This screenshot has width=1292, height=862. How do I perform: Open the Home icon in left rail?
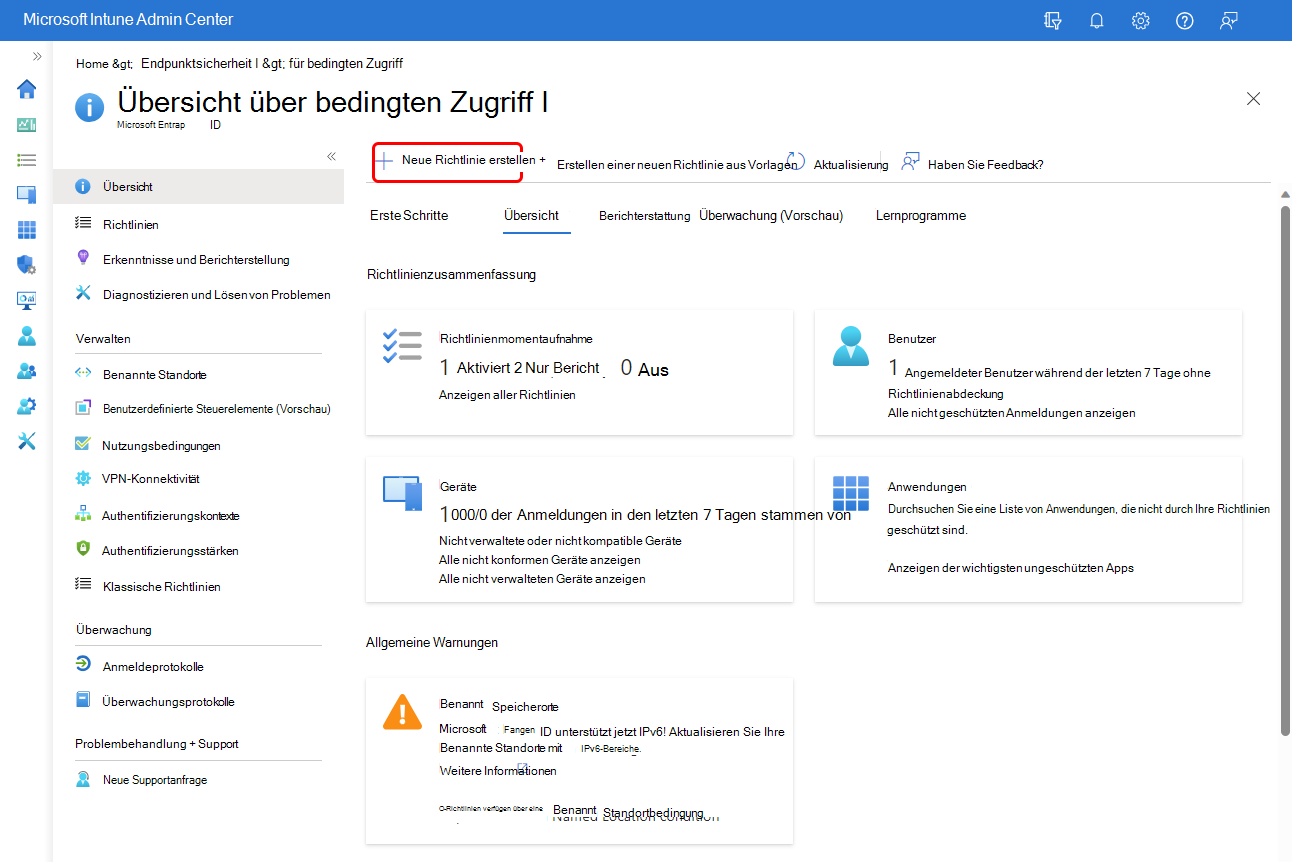tap(27, 89)
